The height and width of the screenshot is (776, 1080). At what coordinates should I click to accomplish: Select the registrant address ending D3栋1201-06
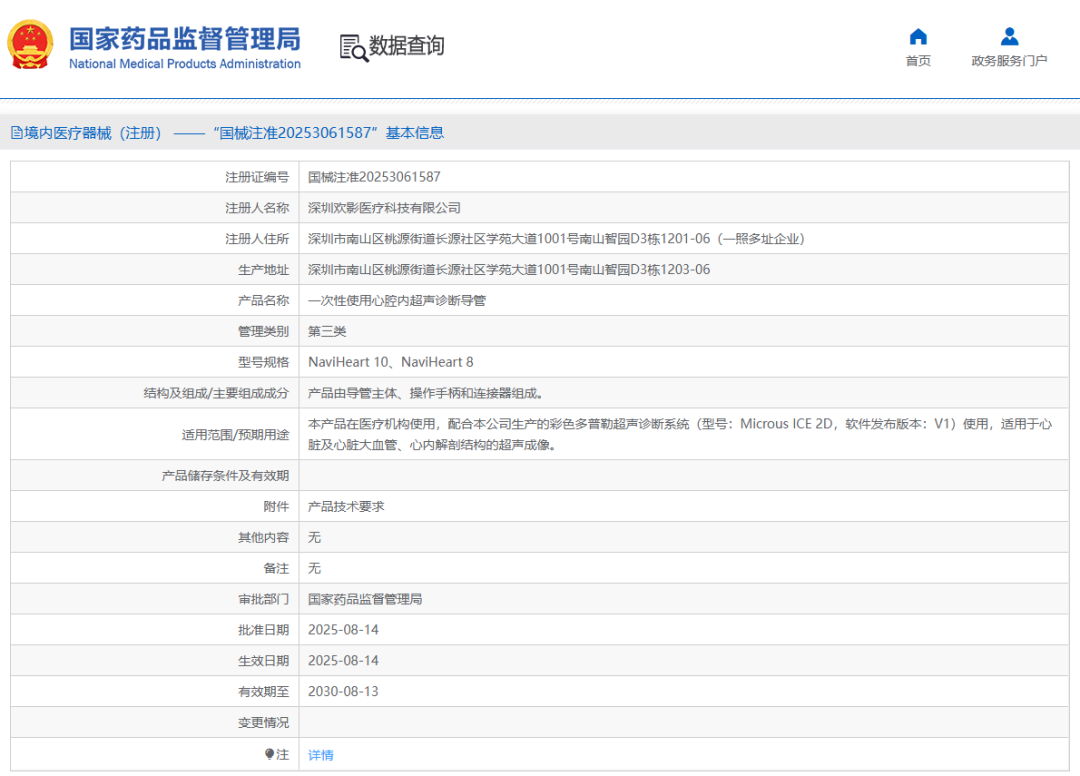coord(556,239)
